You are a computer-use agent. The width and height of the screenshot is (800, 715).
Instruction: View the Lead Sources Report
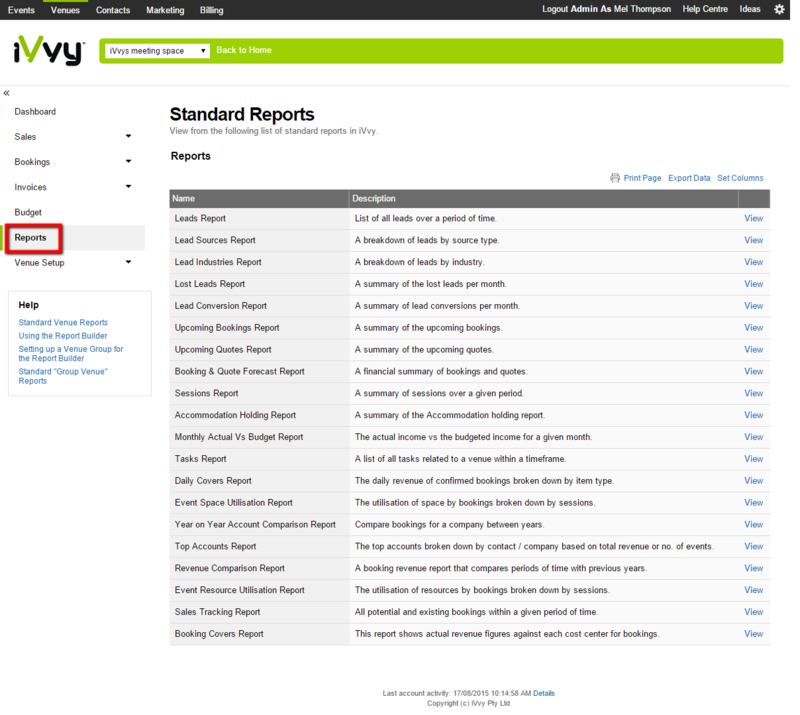[754, 240]
